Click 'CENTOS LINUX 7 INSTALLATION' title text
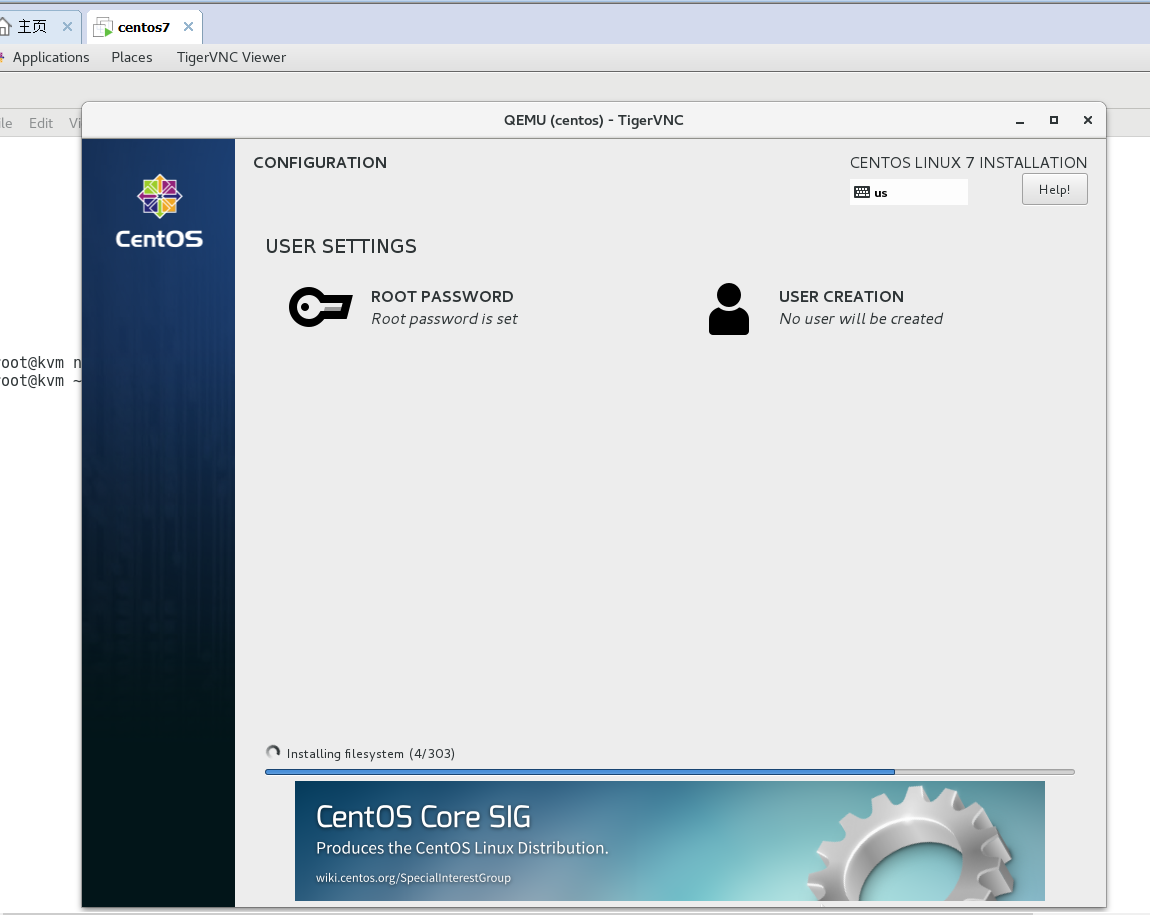1150x915 pixels. coord(968,163)
